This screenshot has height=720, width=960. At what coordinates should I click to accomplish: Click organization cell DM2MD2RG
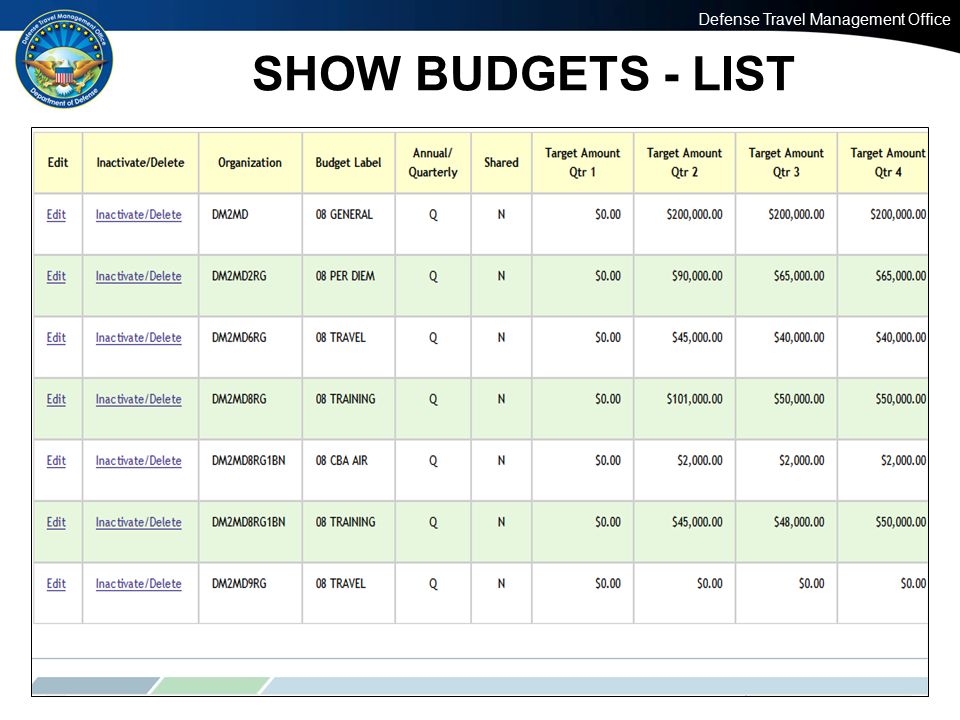point(239,276)
